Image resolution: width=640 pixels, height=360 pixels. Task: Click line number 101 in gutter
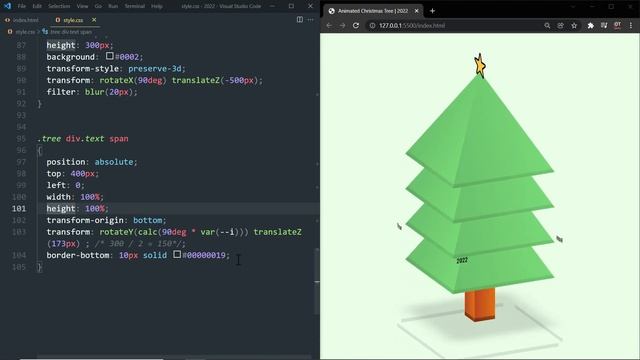coord(19,209)
